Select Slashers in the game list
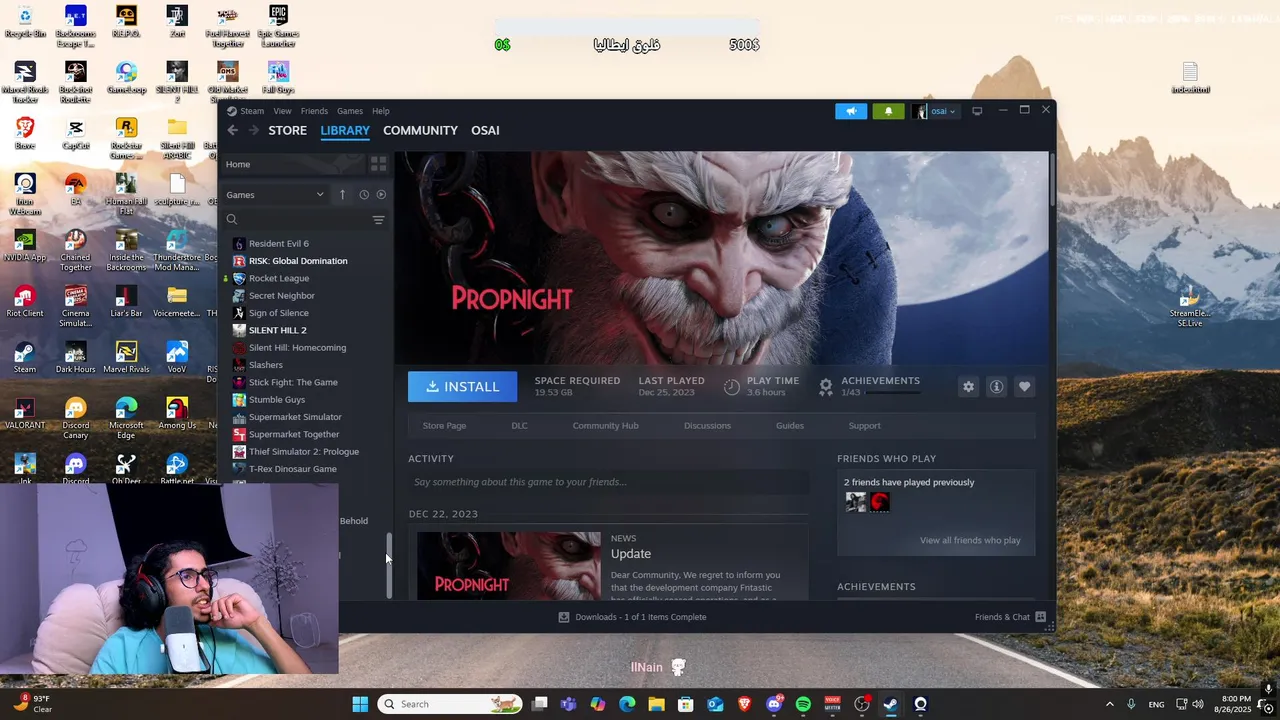The width and height of the screenshot is (1280, 720). coord(266,365)
